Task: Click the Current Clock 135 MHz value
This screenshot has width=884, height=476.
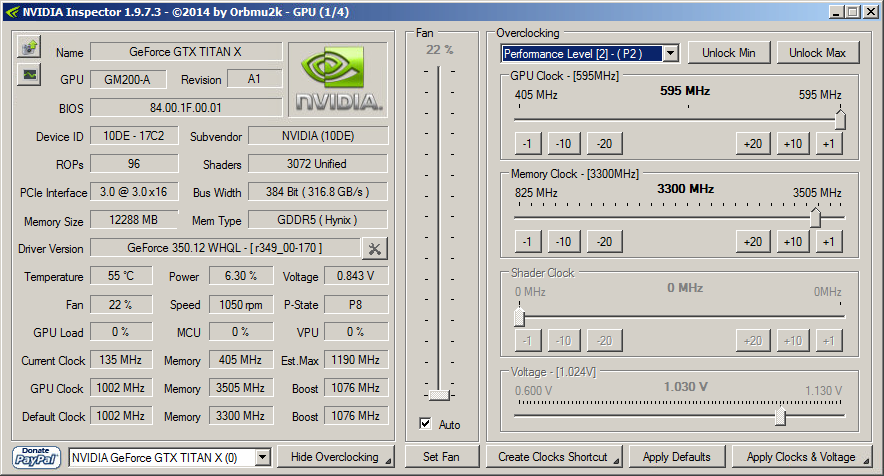Action: [x=121, y=360]
